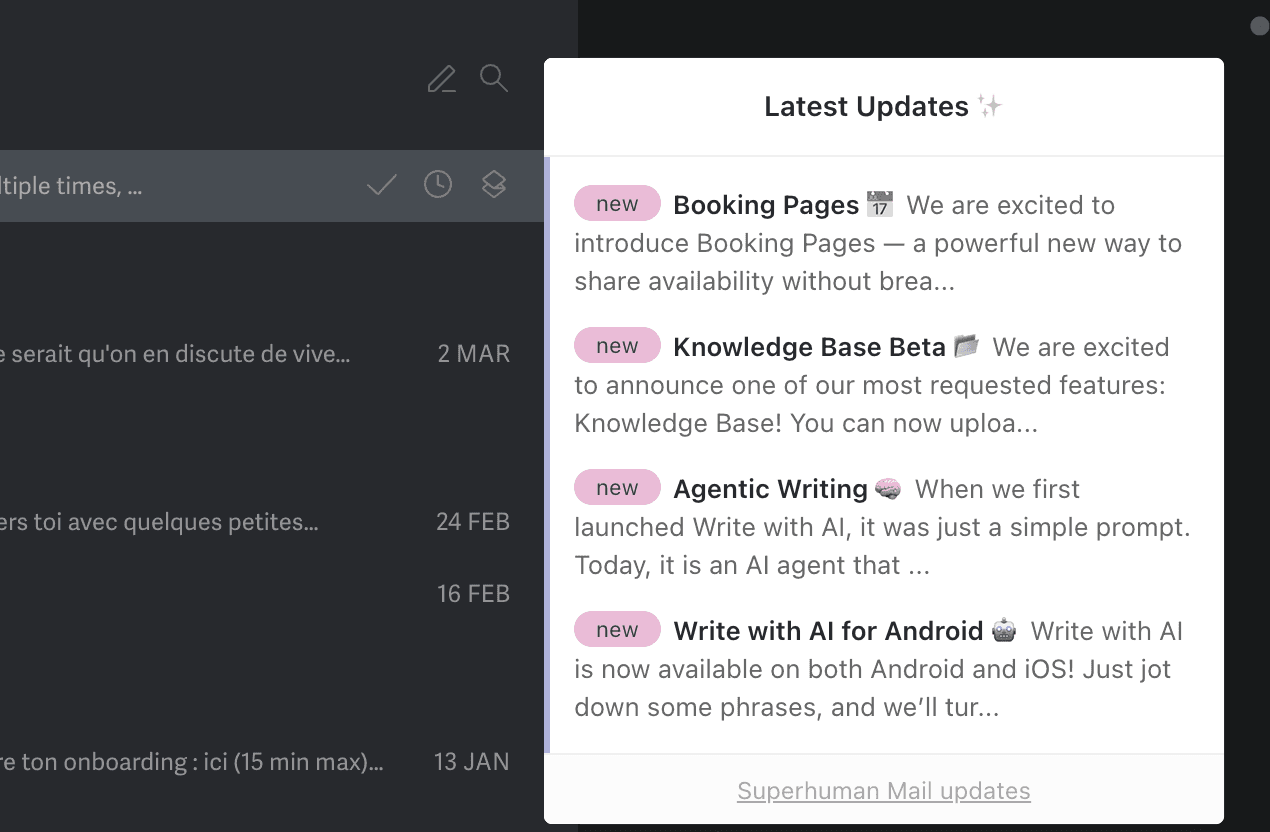Open search using the magnifier icon
Viewport: 1270px width, 832px height.
pyautogui.click(x=493, y=78)
